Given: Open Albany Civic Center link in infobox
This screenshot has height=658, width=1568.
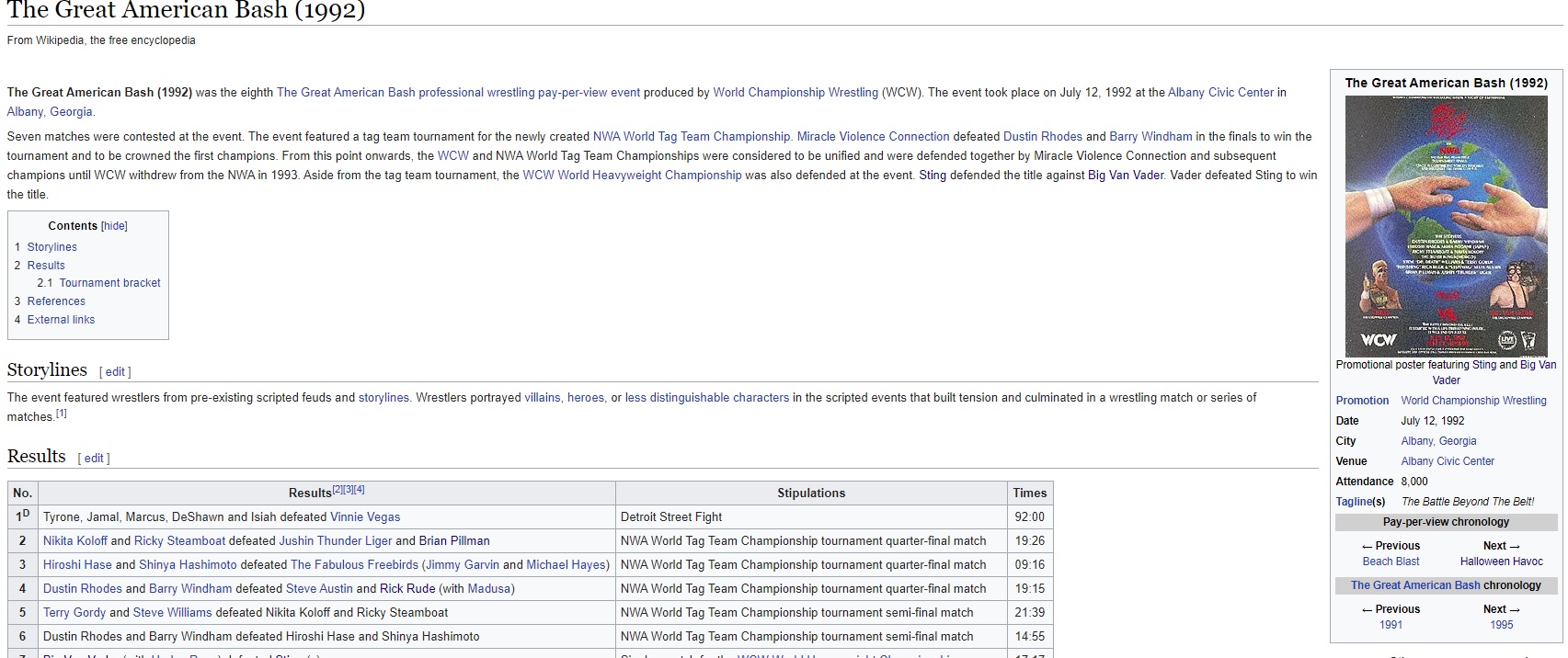Looking at the screenshot, I should [x=1448, y=461].
